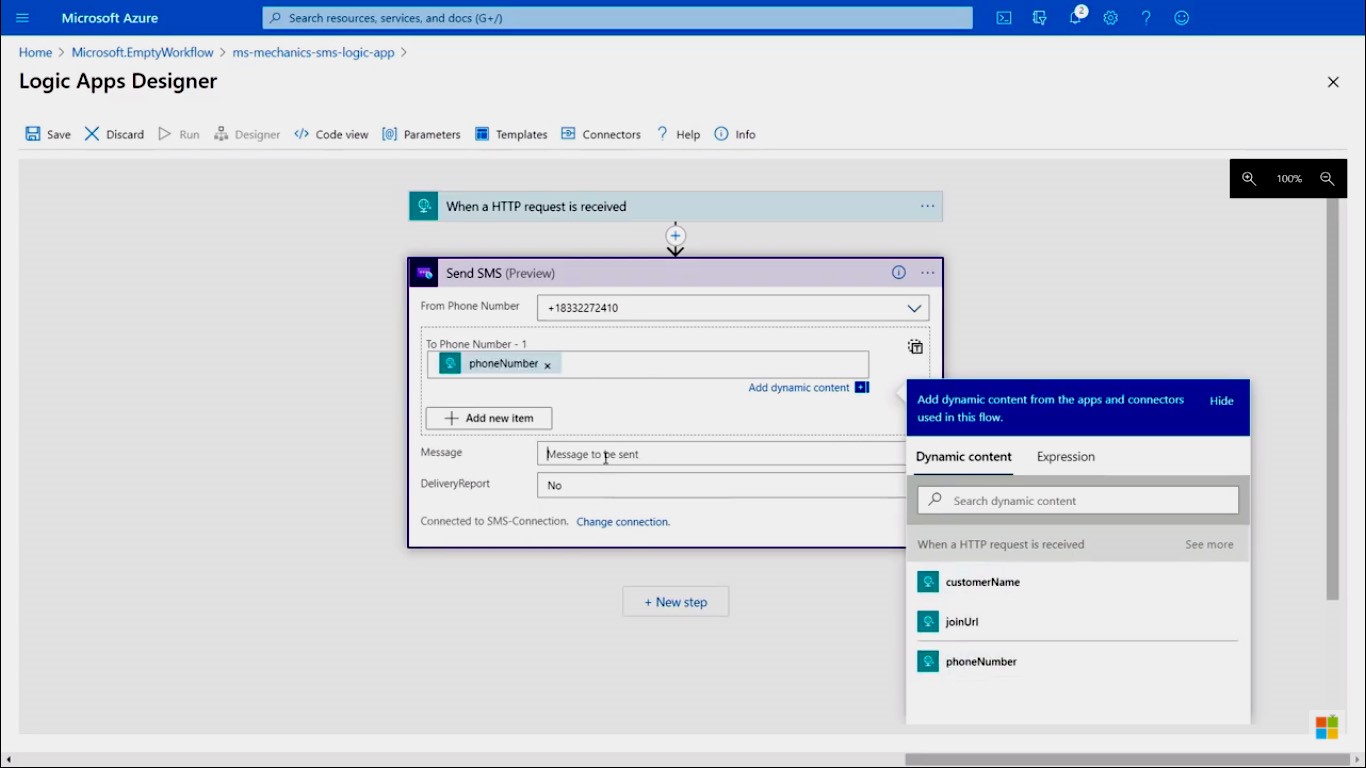The height and width of the screenshot is (768, 1366).
Task: Zoom out on the designer canvas
Action: pos(1327,179)
